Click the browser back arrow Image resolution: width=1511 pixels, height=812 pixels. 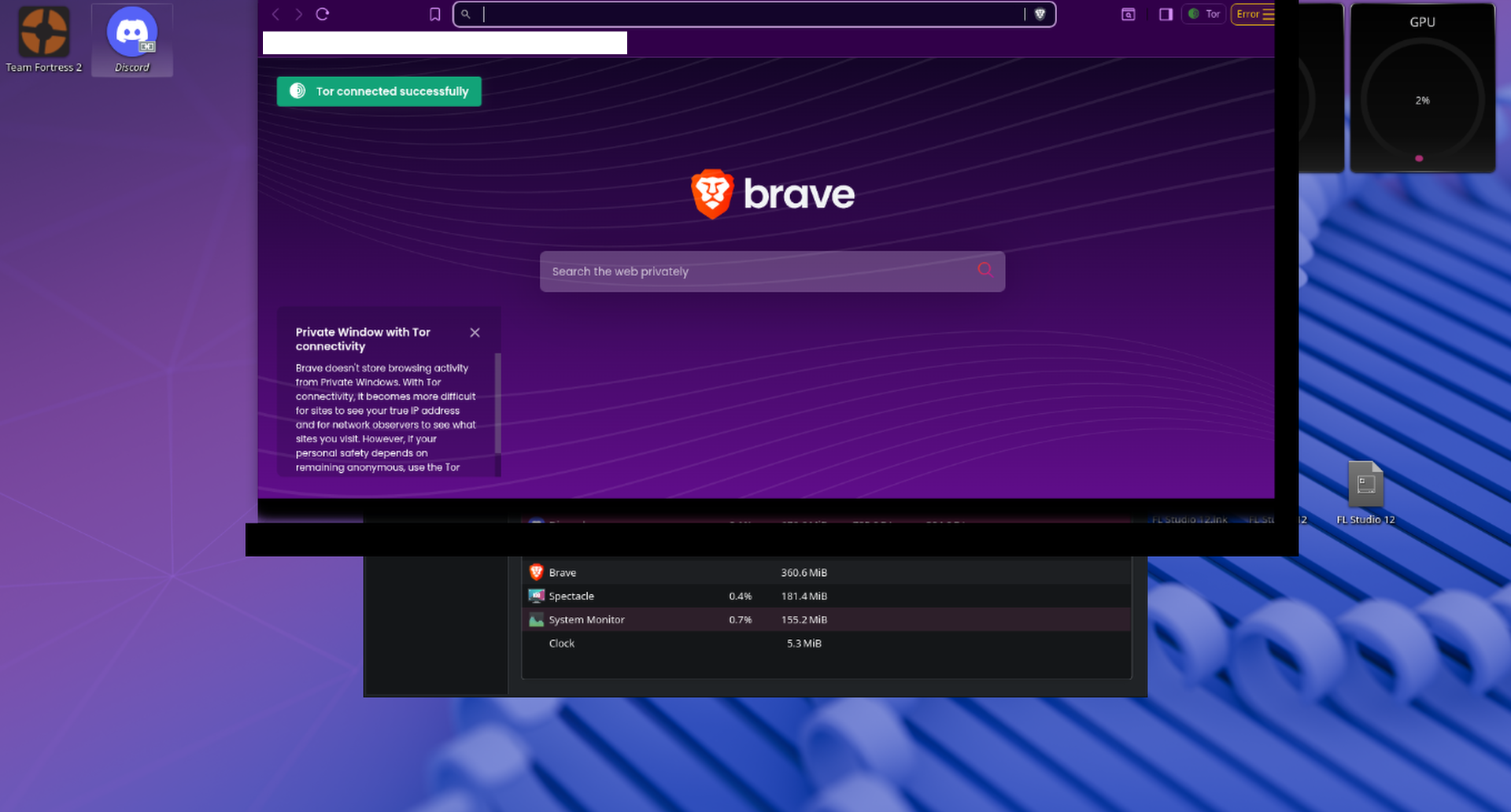pos(275,14)
